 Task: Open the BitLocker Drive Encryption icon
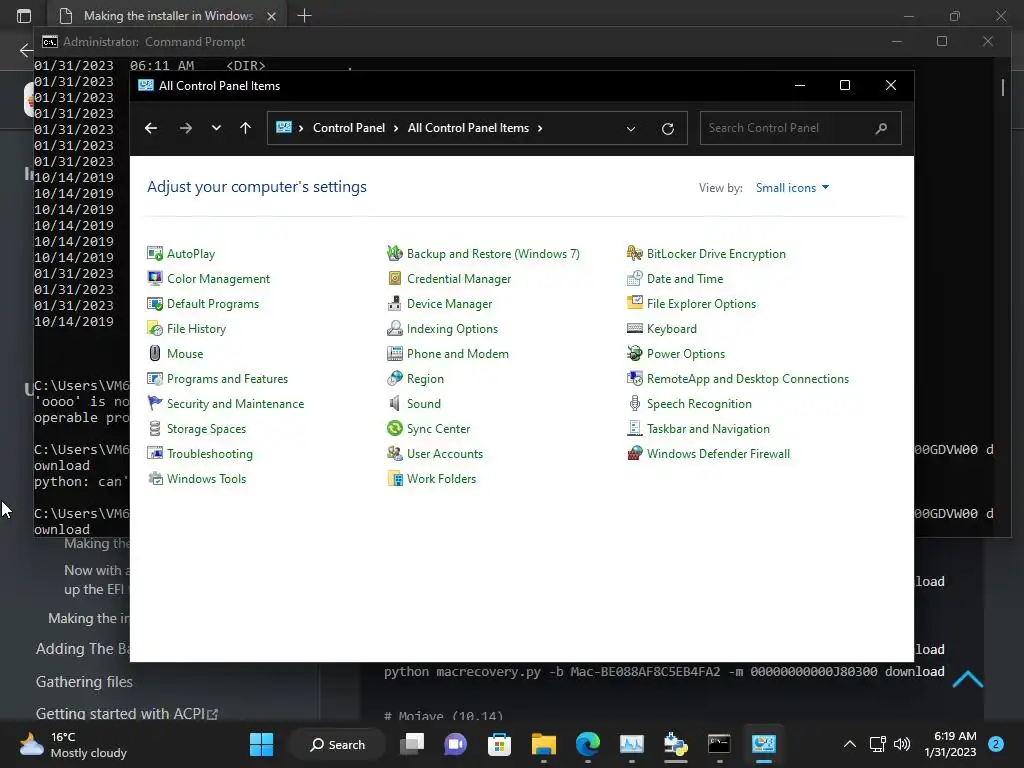coord(635,253)
